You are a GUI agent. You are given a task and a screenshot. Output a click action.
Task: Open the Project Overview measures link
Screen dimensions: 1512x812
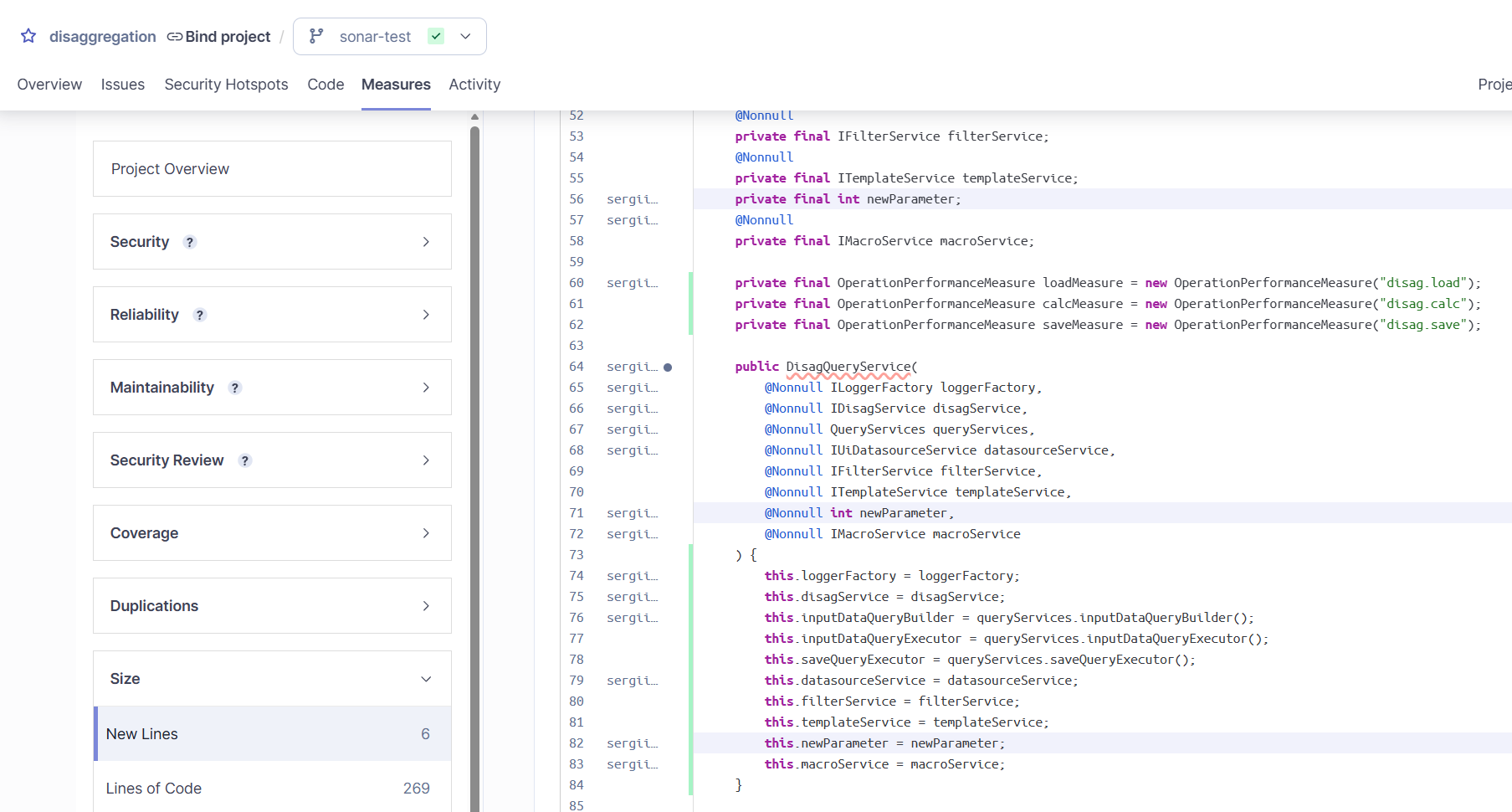(x=170, y=169)
